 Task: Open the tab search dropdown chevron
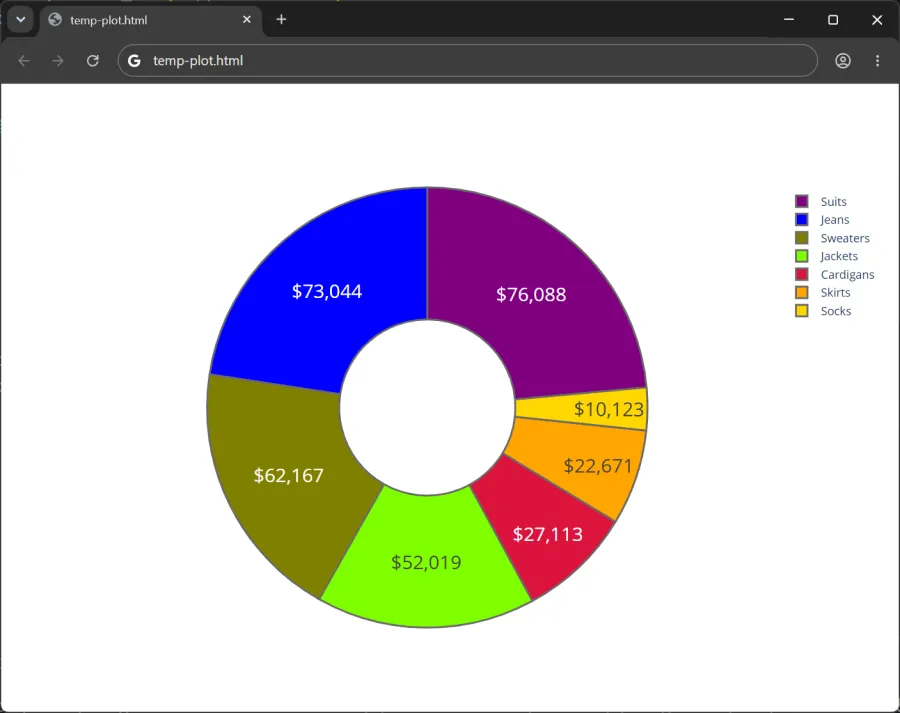[21, 20]
